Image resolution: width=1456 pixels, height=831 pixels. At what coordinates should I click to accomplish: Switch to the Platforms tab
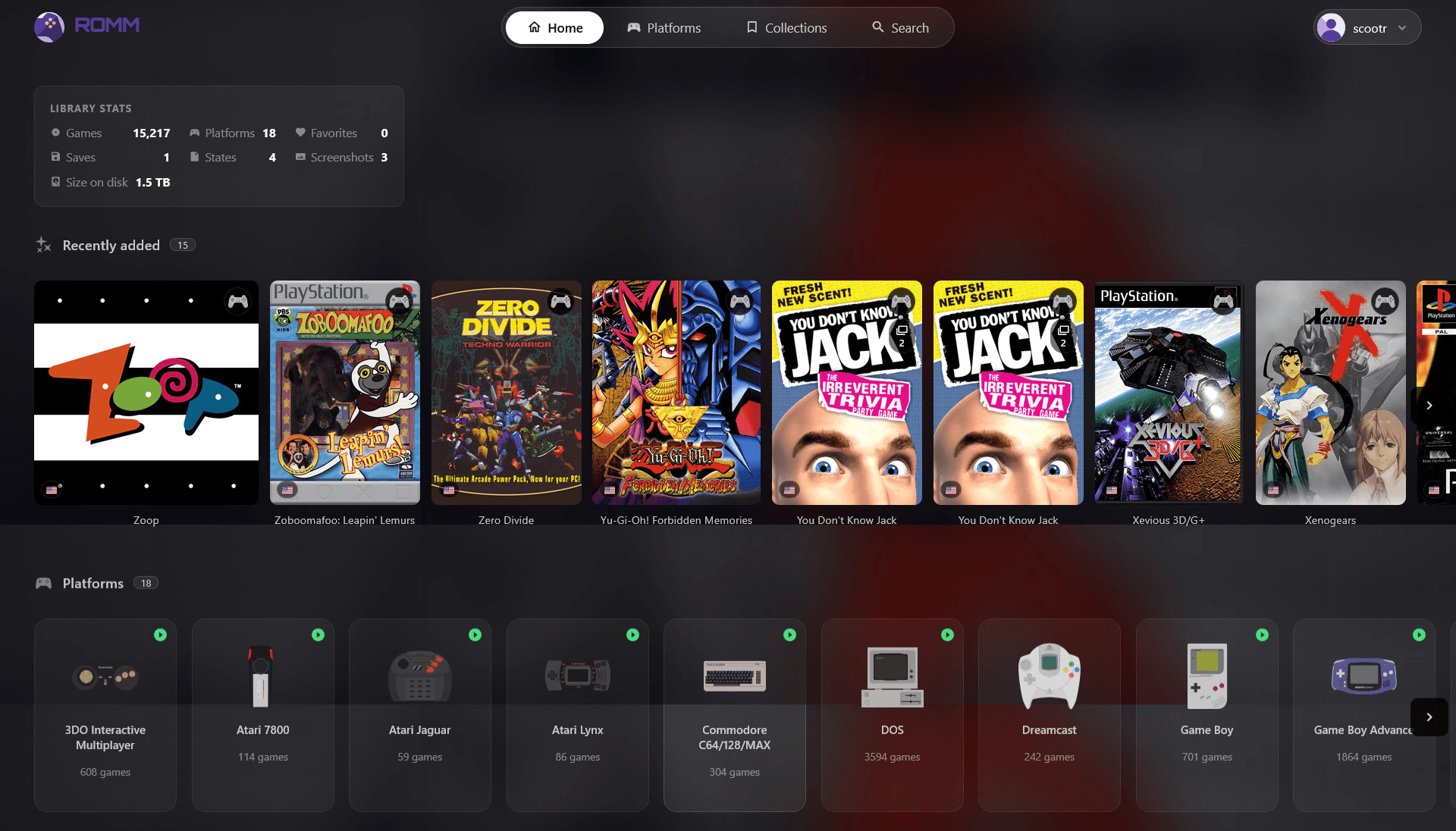pos(664,28)
